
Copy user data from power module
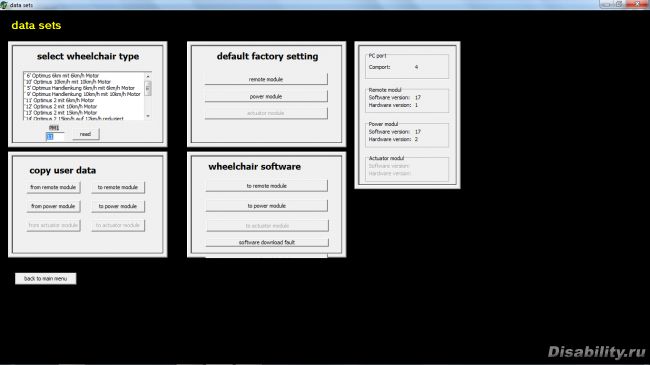[x=53, y=206]
